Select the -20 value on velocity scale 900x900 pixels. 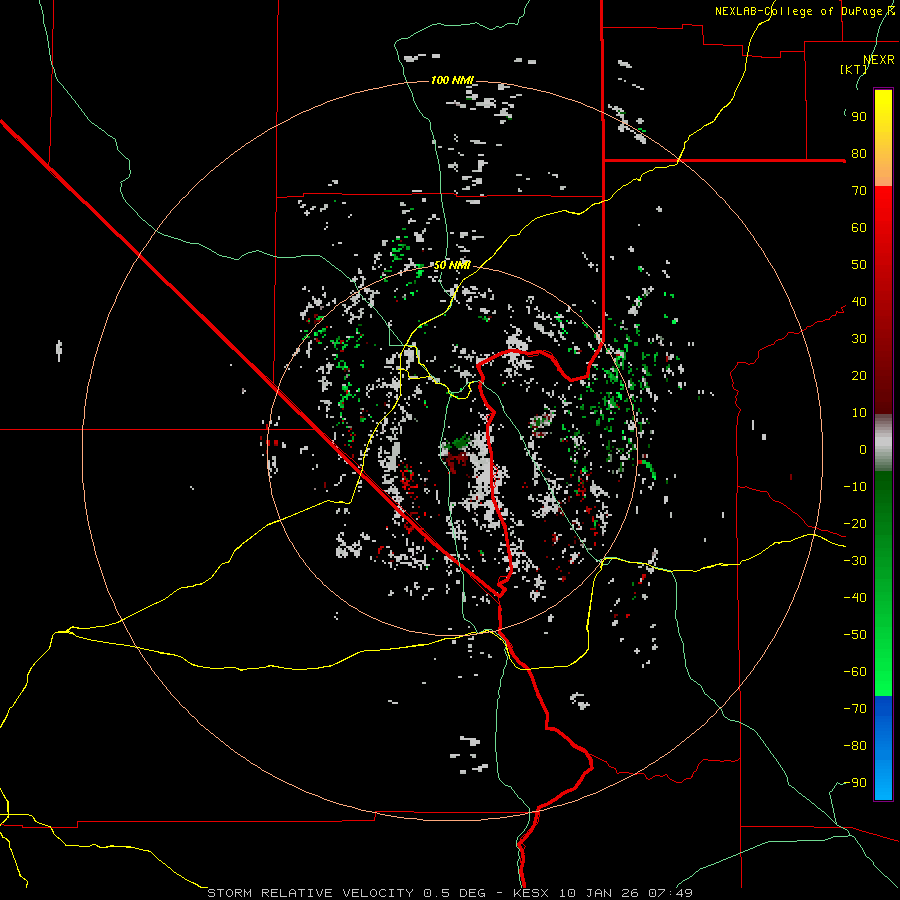[855, 523]
